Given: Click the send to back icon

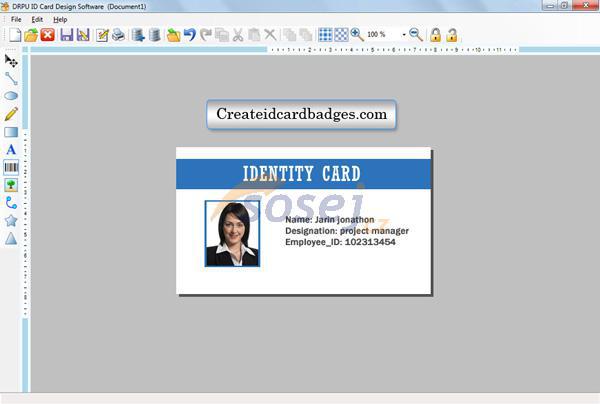Looking at the screenshot, I should (x=306, y=35).
